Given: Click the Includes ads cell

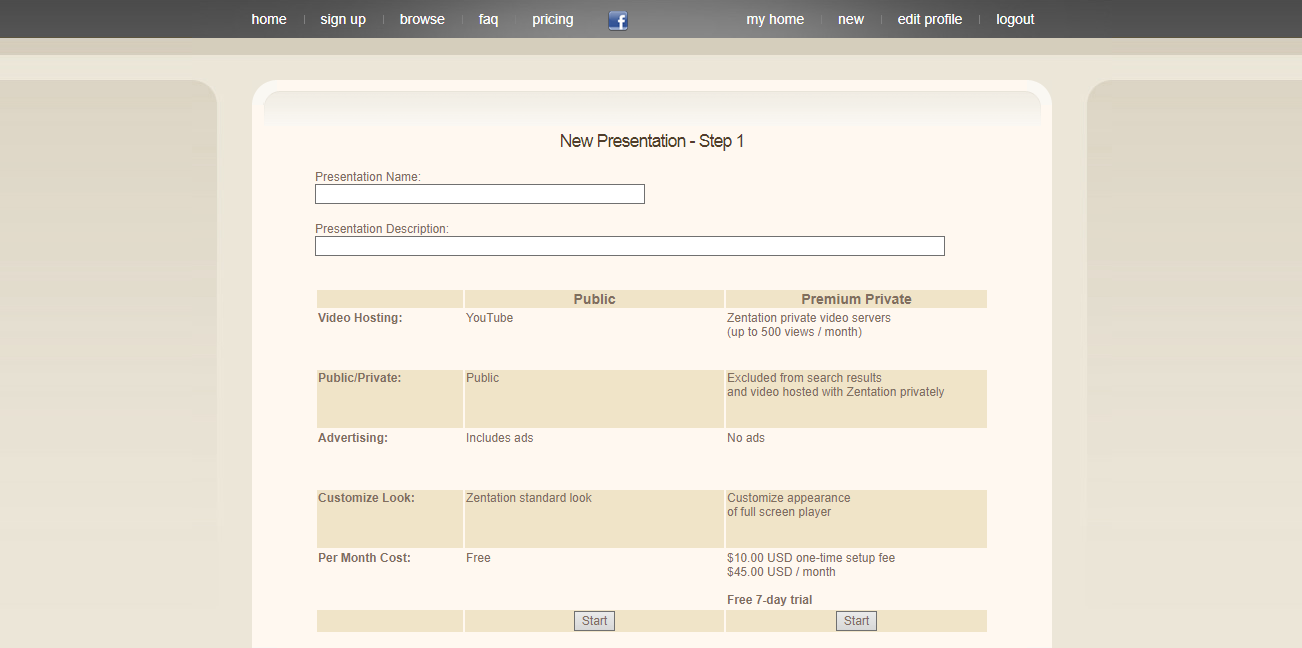Looking at the screenshot, I should [499, 438].
